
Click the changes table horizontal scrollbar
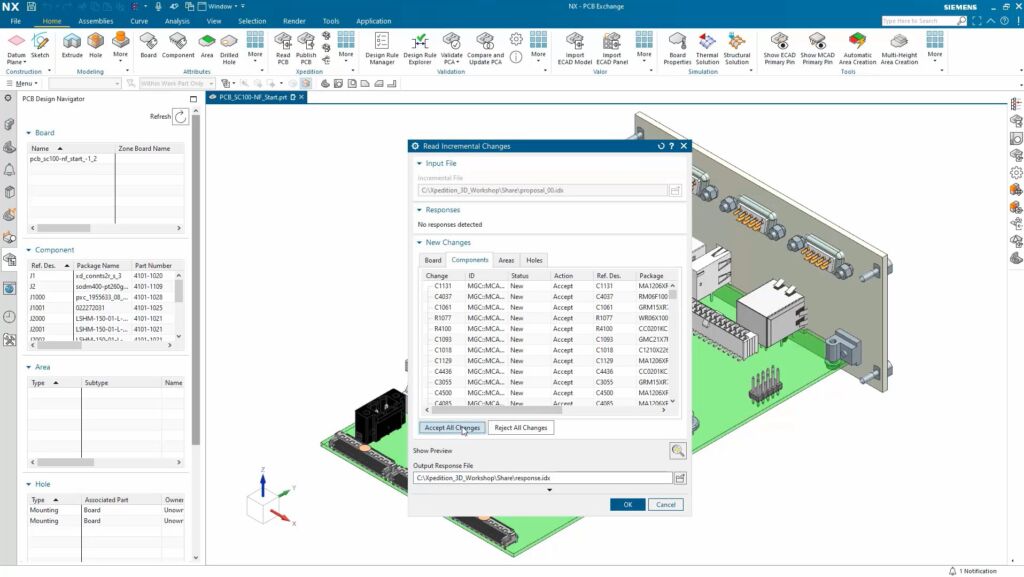(496, 411)
